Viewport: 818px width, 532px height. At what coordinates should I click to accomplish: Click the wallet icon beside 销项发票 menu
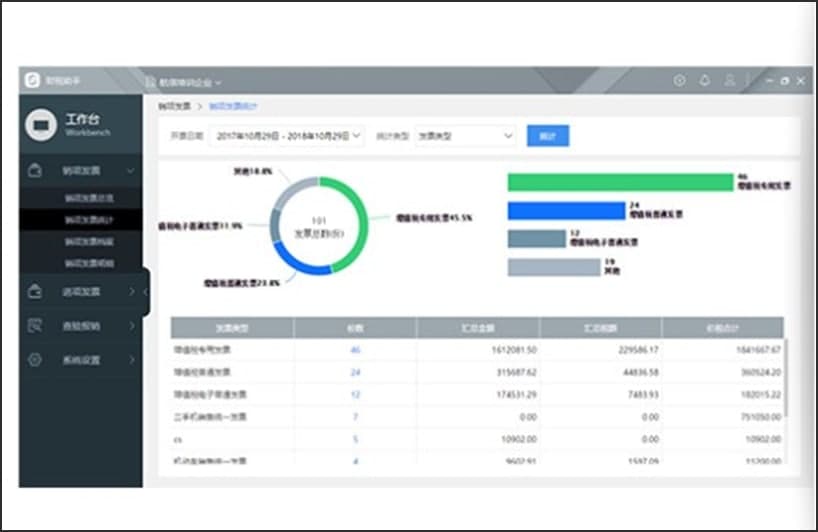click(x=35, y=170)
